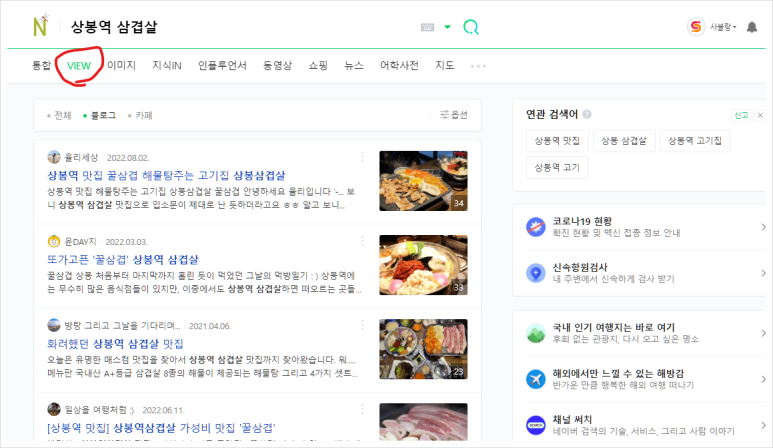Open the 옵션 filter settings
The image size is (773, 448).
tap(454, 115)
